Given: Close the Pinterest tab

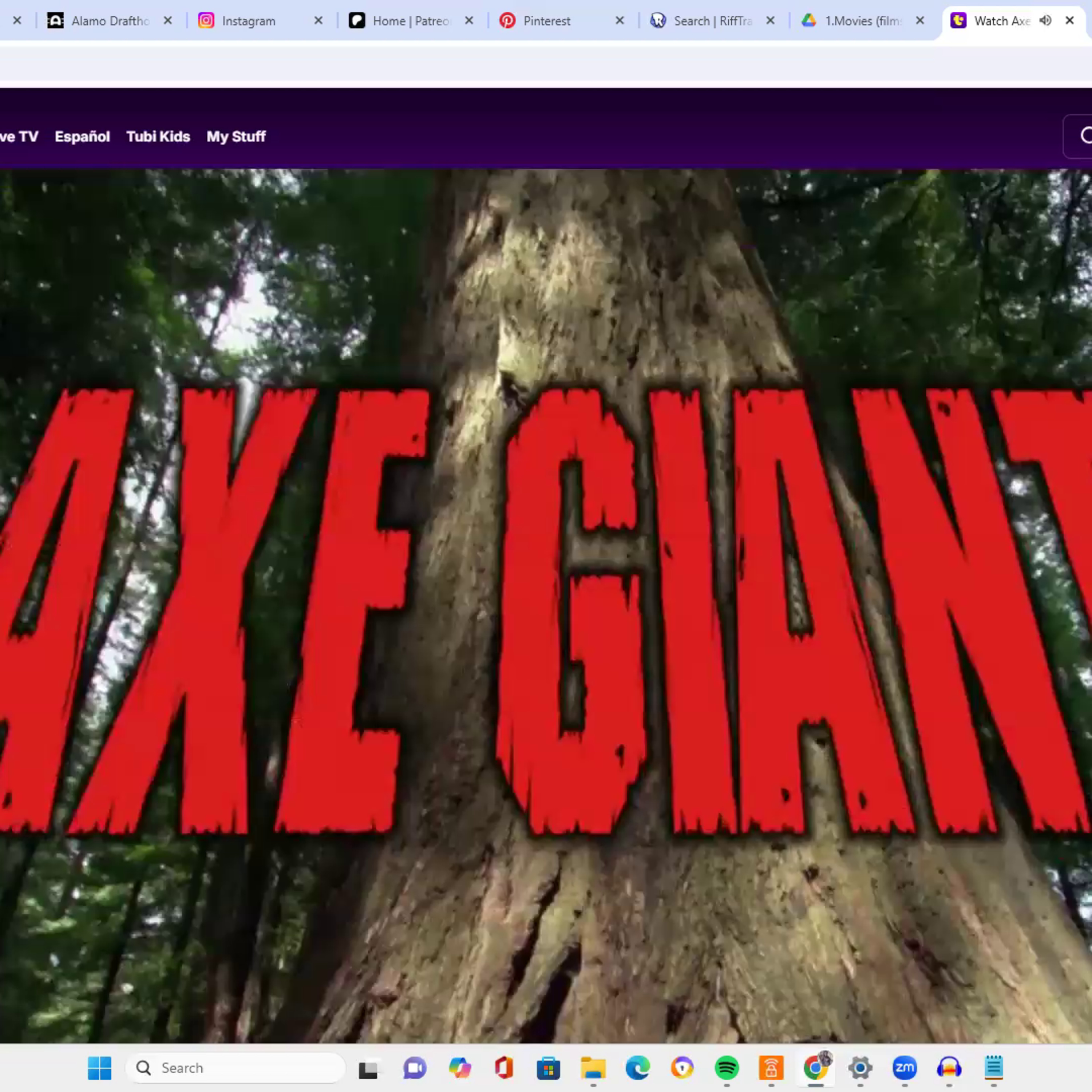Looking at the screenshot, I should point(620,21).
